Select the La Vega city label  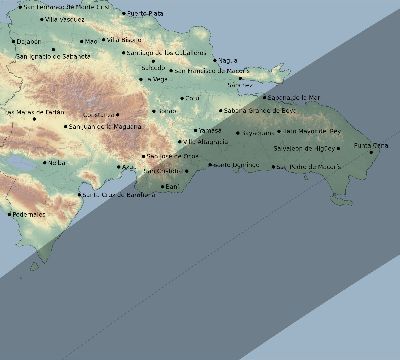coord(156,79)
